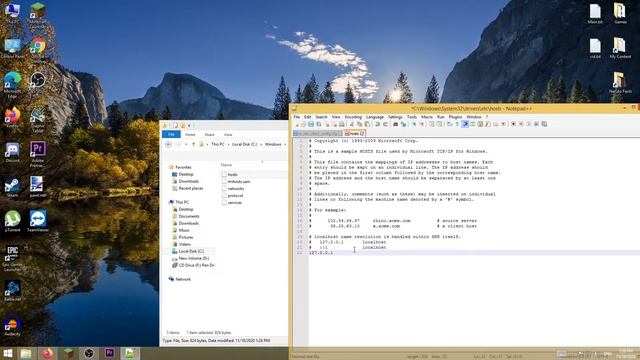Expand the chevron after This PC breadcrumb

[228, 144]
